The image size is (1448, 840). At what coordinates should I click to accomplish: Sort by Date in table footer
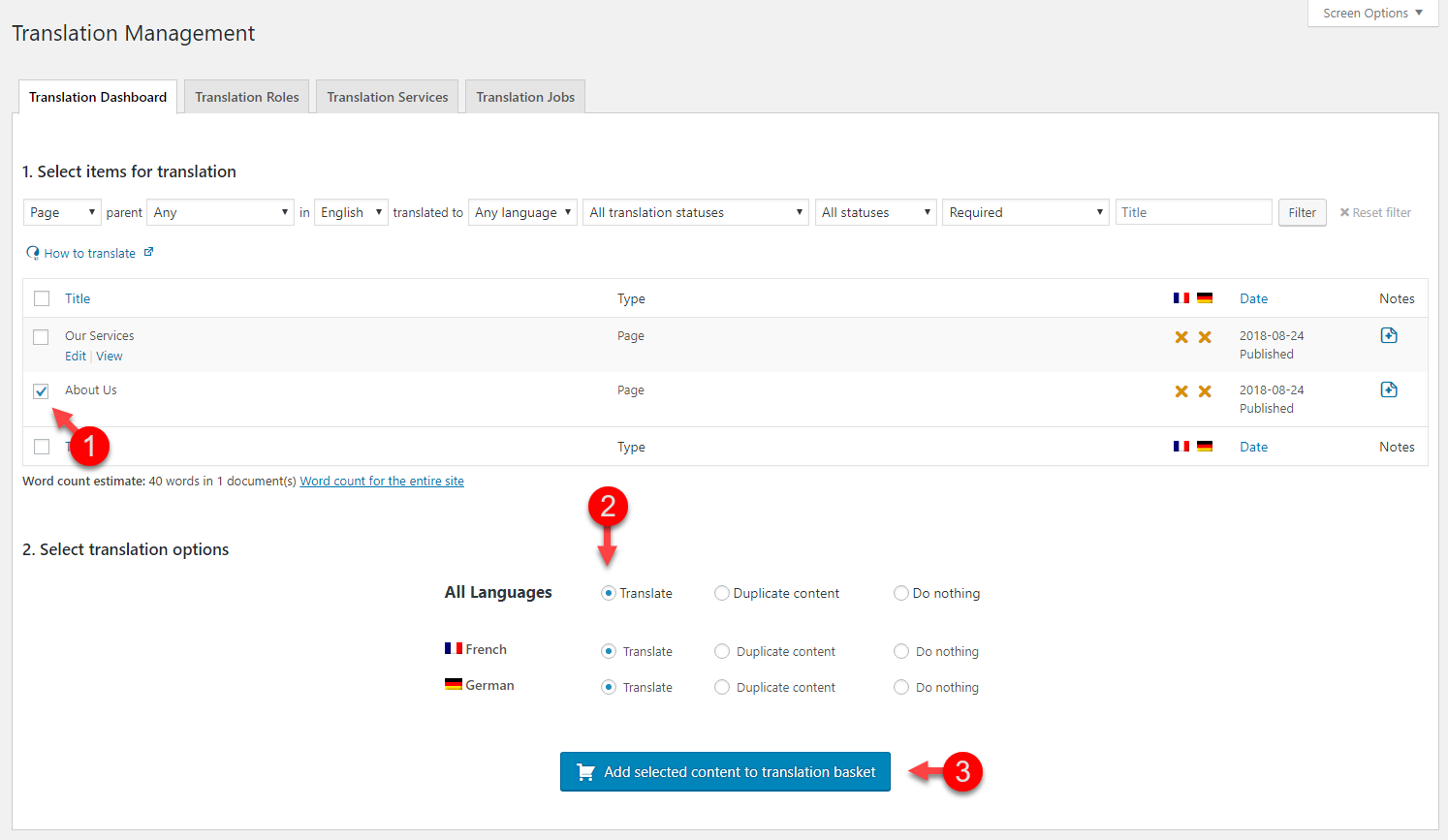click(1254, 447)
